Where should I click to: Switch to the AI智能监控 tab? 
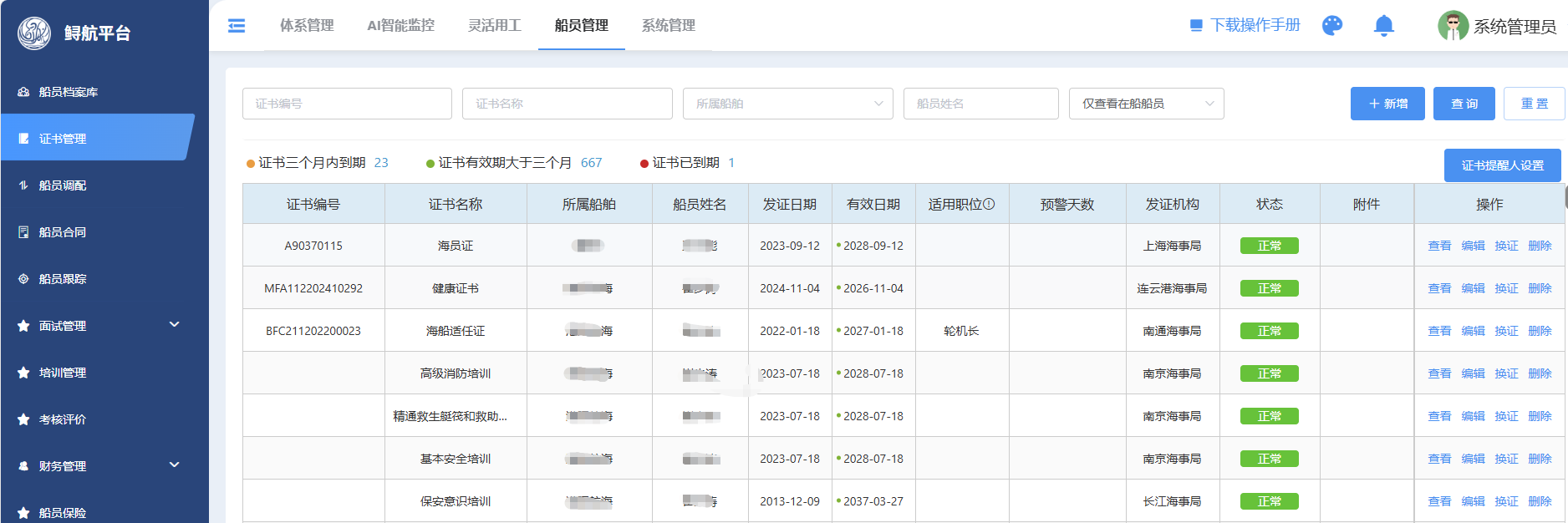[400, 26]
